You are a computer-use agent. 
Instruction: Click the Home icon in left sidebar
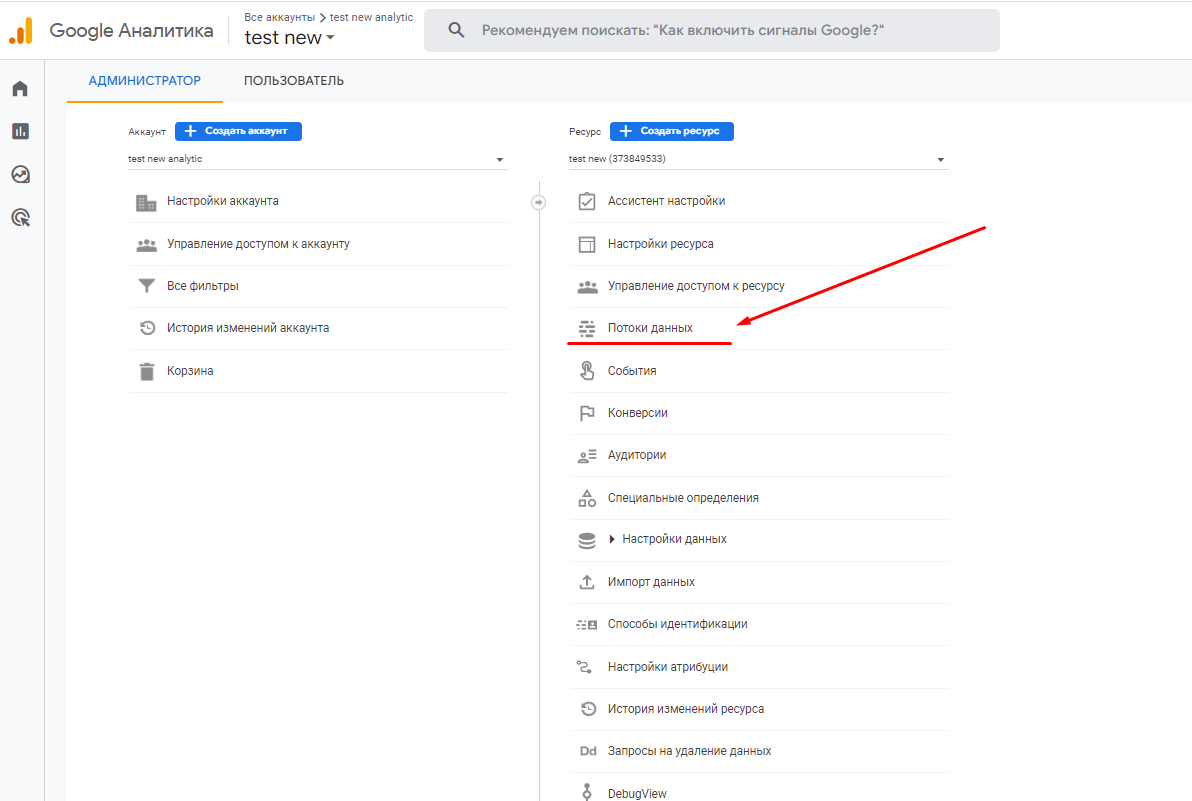point(20,89)
